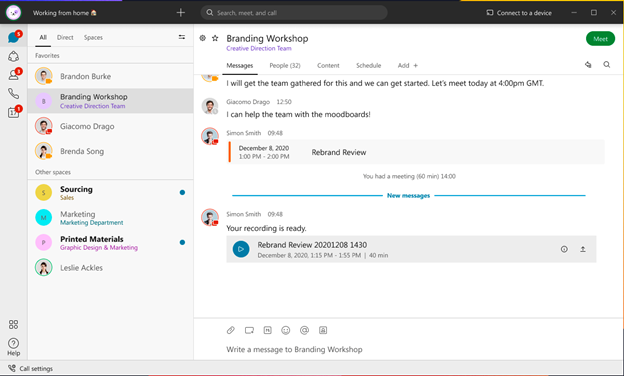Image resolution: width=624 pixels, height=376 pixels.
Task: Open the Meetings calendar icon
Action: click(x=14, y=112)
